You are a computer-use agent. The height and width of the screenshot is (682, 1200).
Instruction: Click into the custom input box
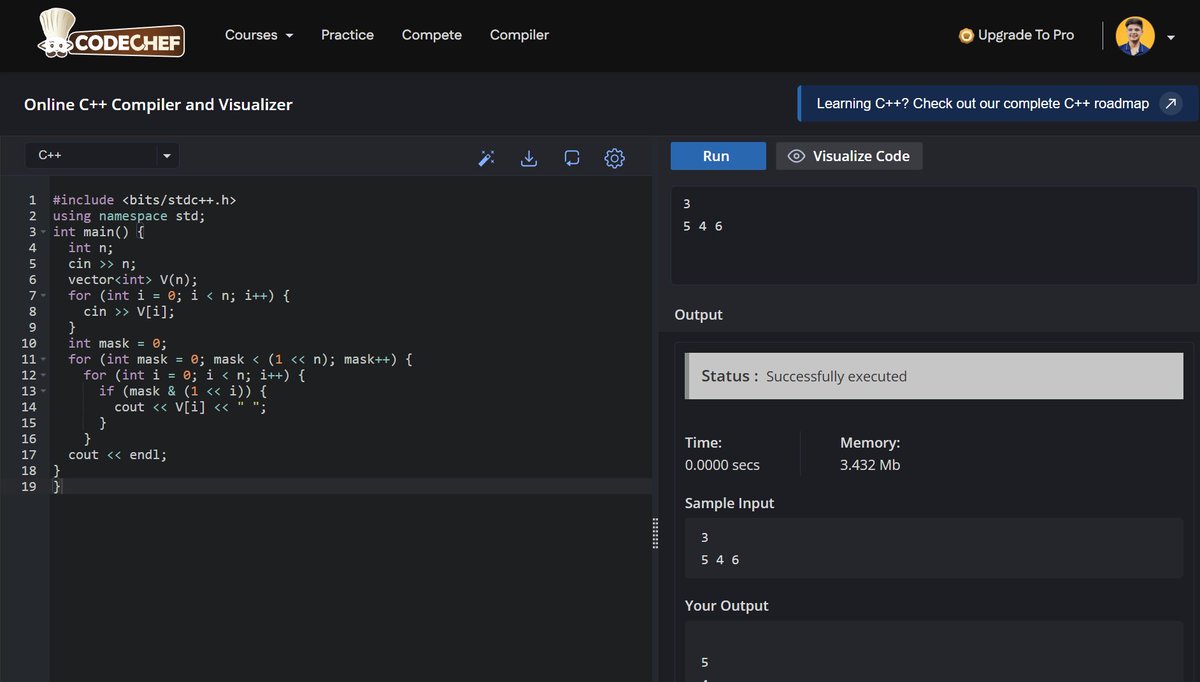coord(933,236)
